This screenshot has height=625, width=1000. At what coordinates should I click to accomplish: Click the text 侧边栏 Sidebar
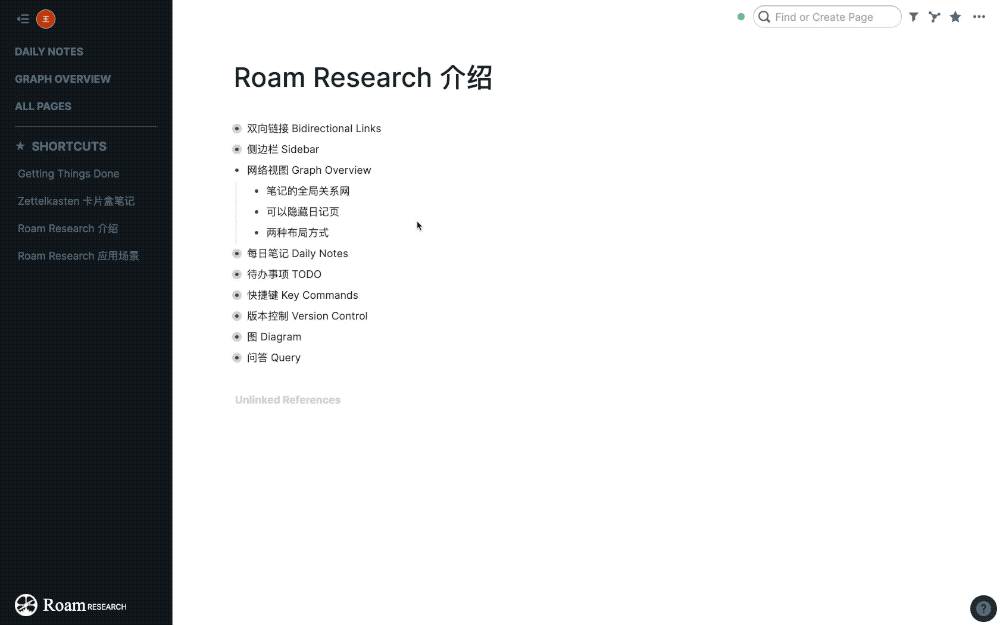pyautogui.click(x=283, y=149)
